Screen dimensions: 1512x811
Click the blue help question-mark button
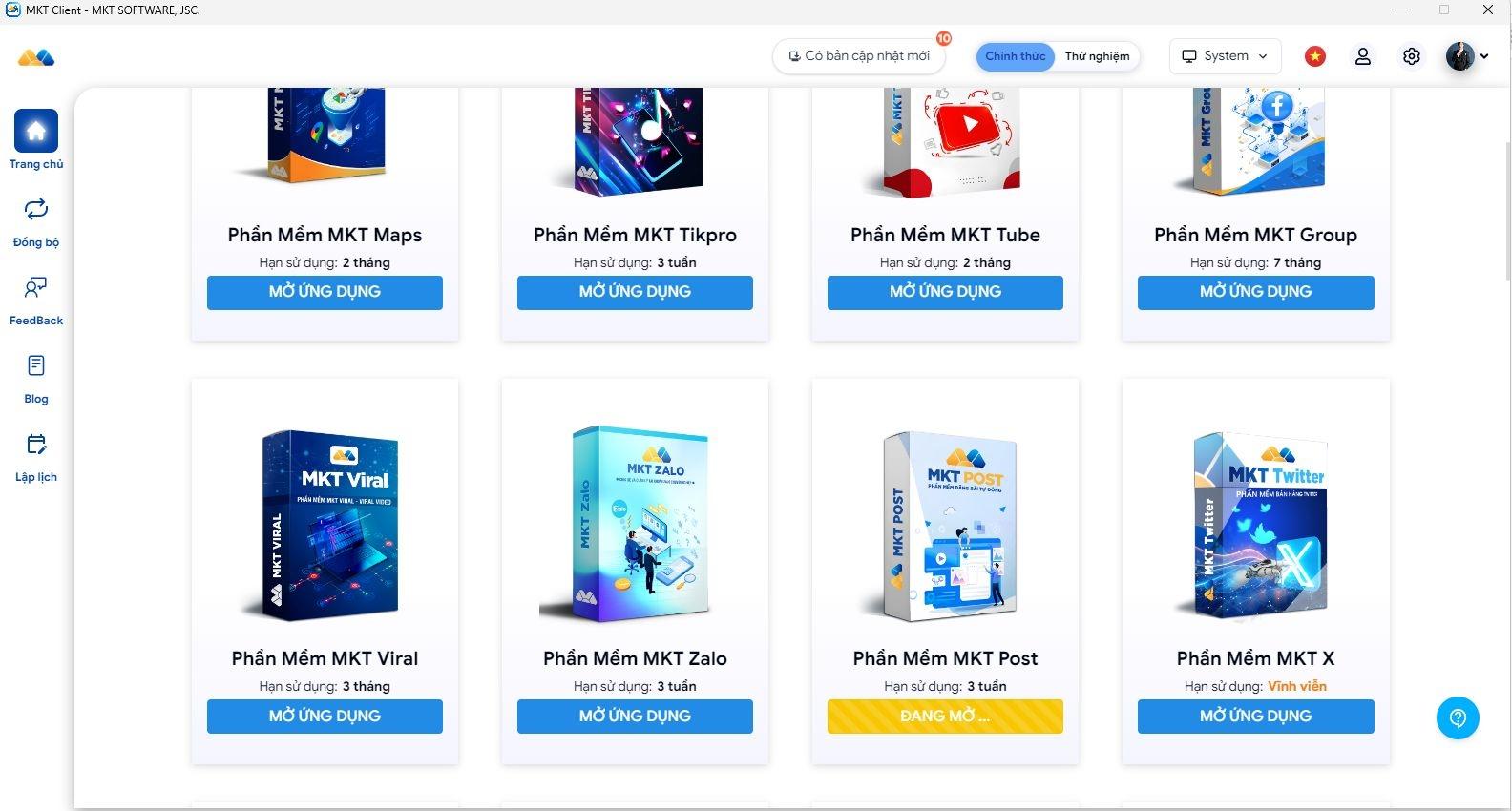[x=1458, y=717]
